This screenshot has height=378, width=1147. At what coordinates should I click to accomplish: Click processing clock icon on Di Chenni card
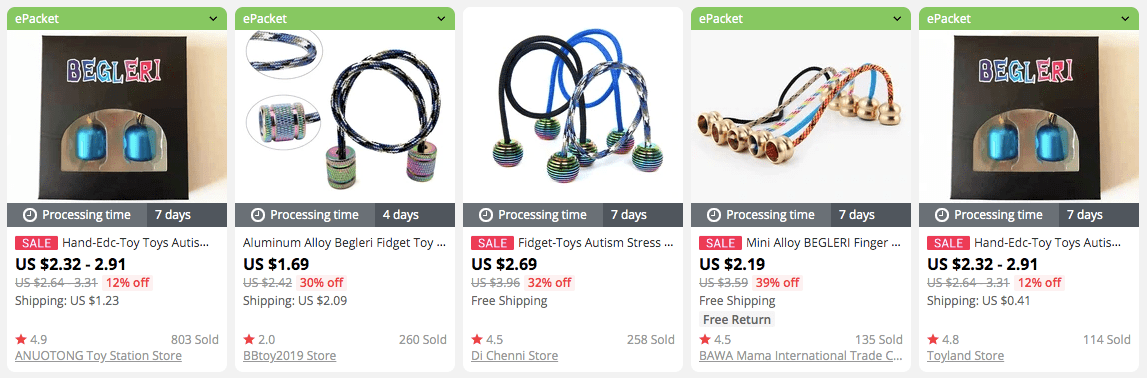(x=486, y=215)
